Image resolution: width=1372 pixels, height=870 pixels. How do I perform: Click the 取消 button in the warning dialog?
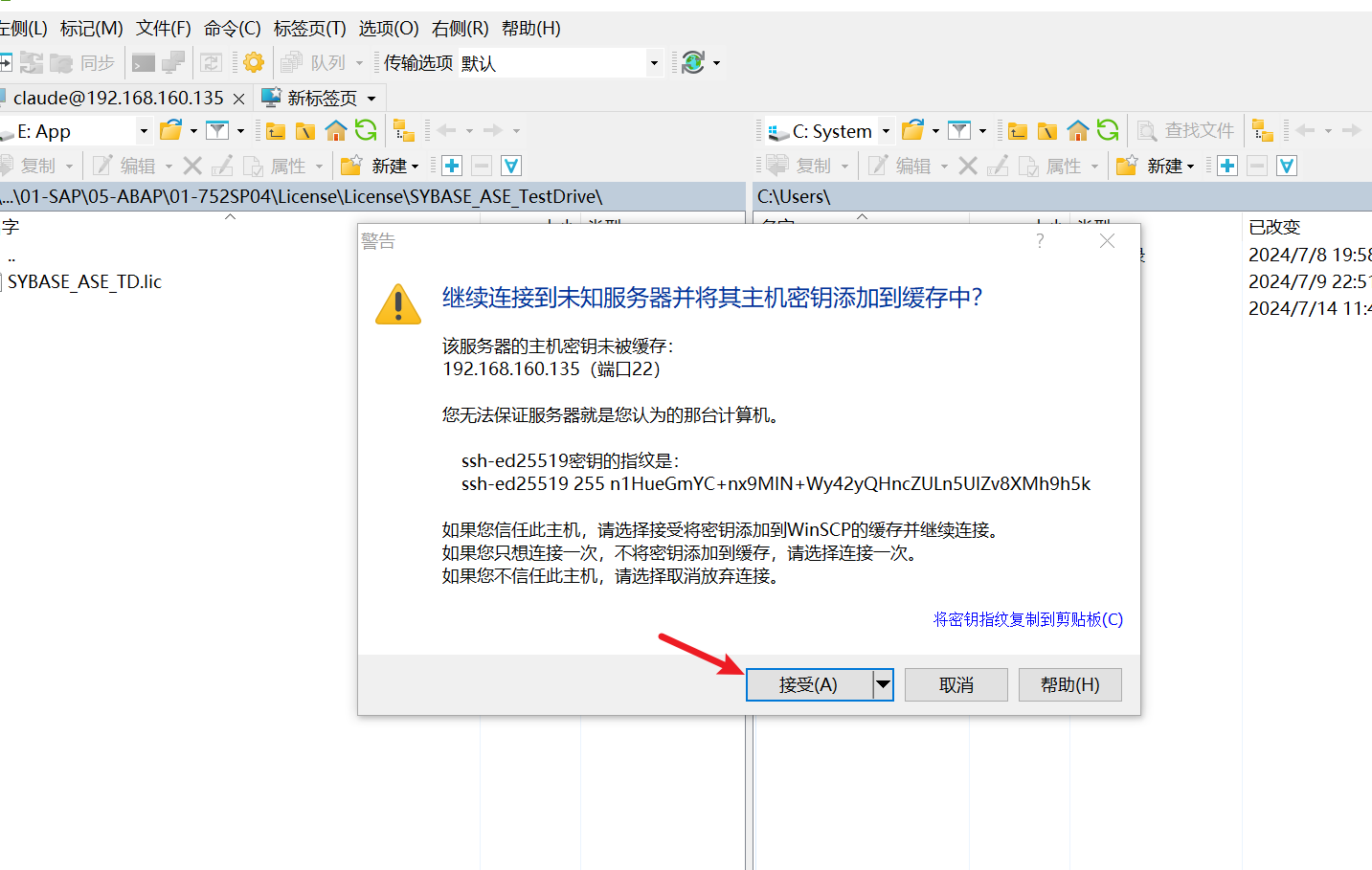click(956, 684)
